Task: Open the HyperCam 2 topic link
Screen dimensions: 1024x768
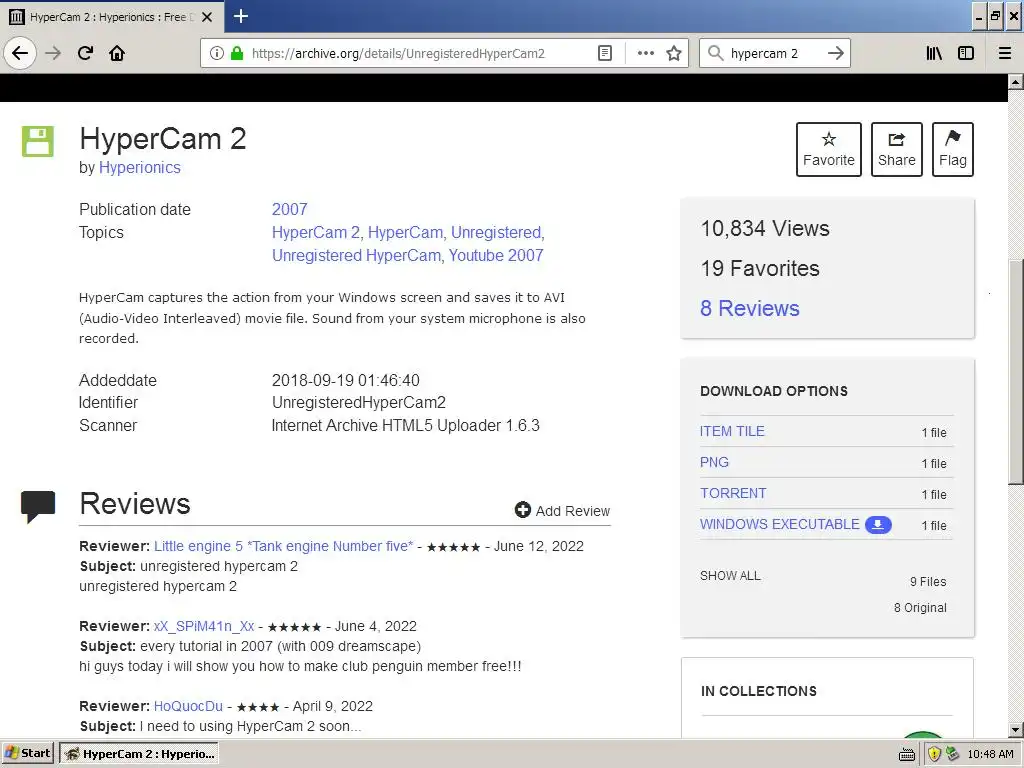Action: [x=316, y=232]
